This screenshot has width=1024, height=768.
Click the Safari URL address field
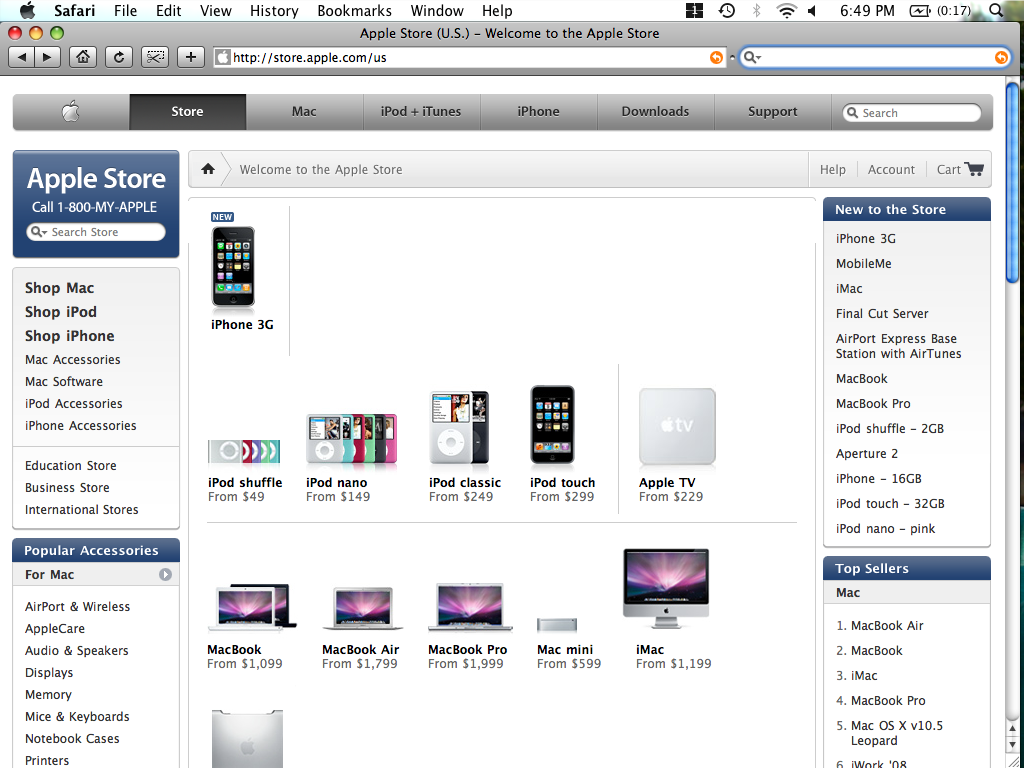pyautogui.click(x=470, y=57)
